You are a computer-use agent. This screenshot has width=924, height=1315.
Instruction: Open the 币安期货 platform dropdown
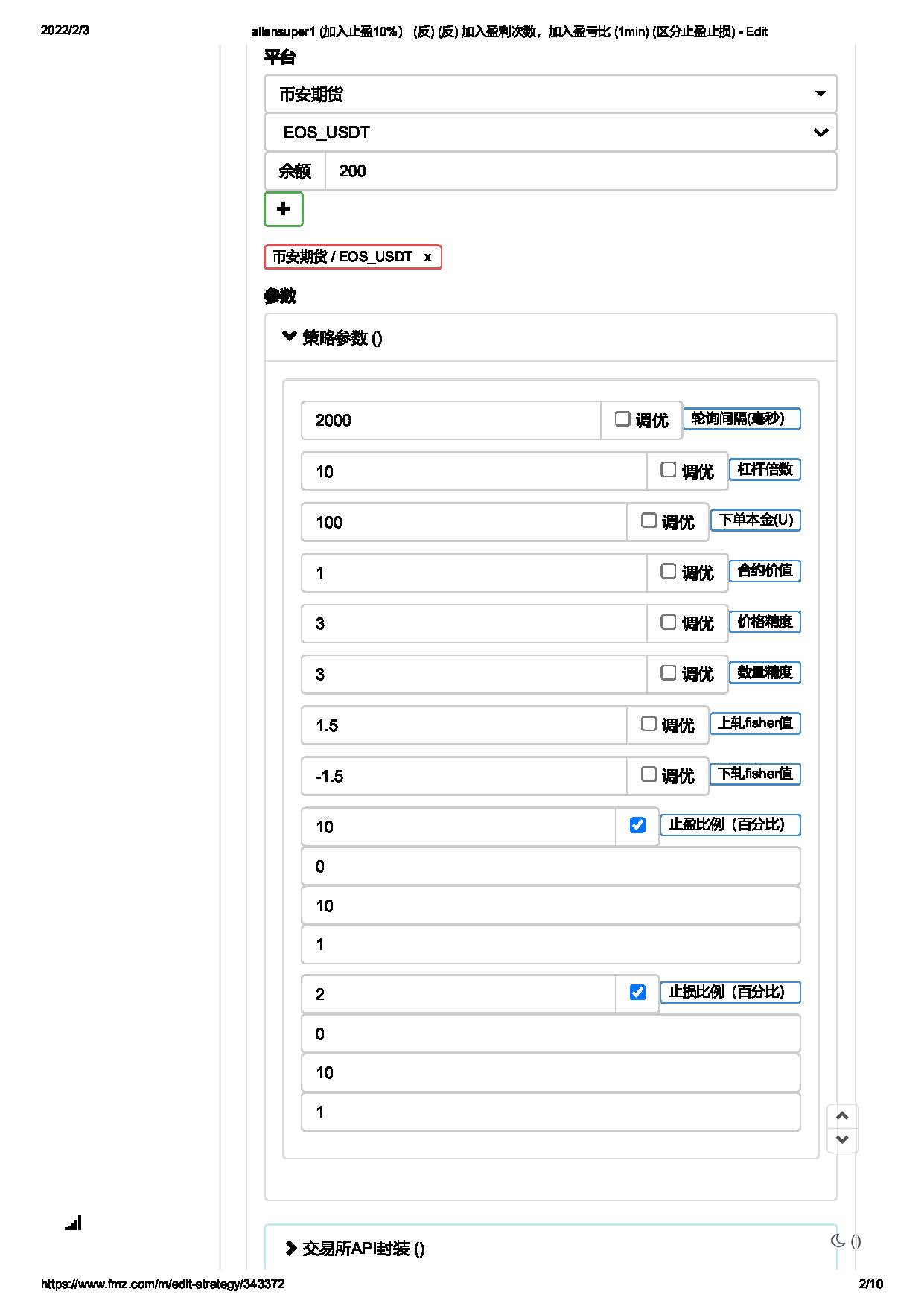[x=551, y=94]
